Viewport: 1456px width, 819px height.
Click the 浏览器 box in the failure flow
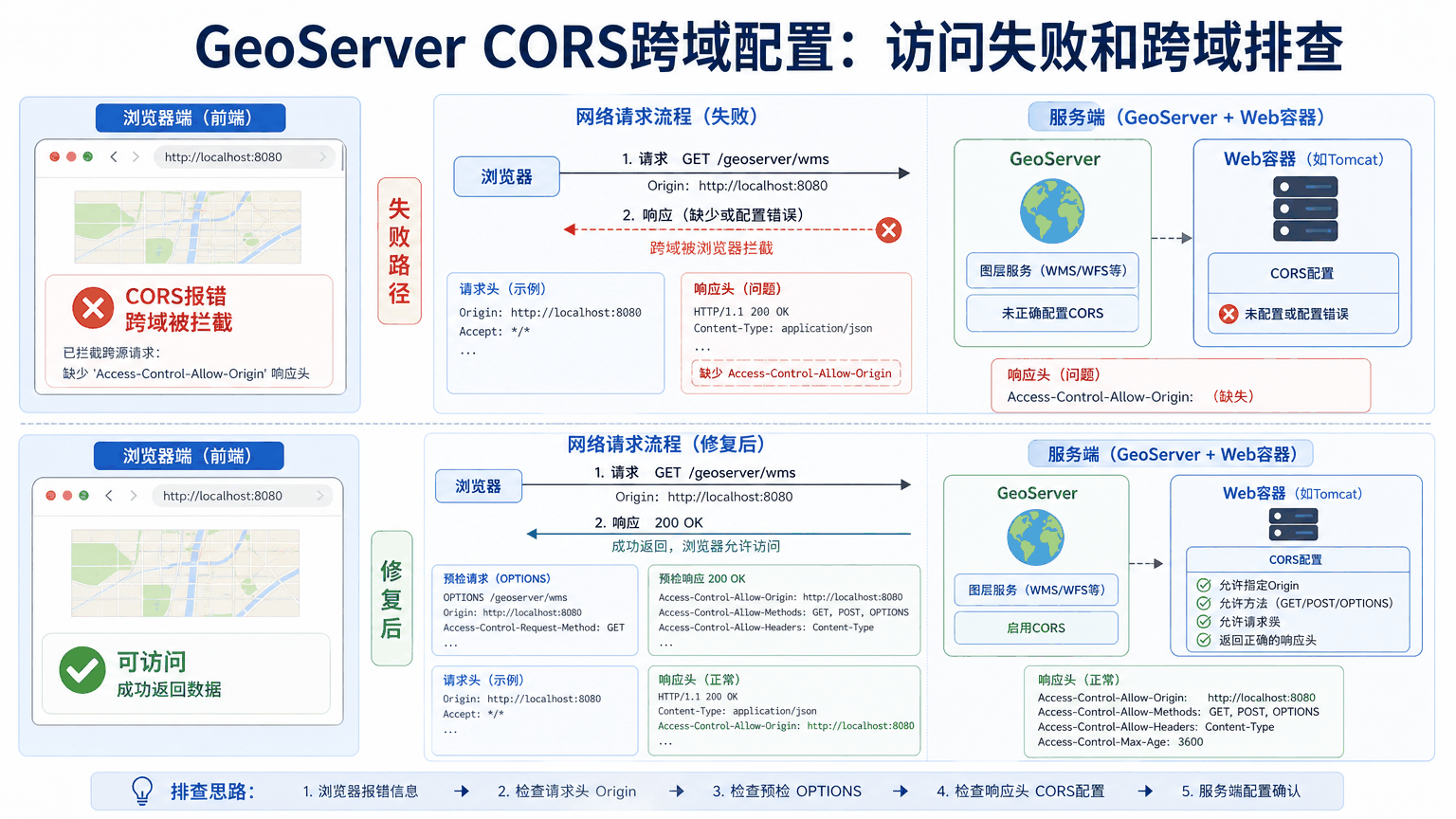pyautogui.click(x=507, y=176)
